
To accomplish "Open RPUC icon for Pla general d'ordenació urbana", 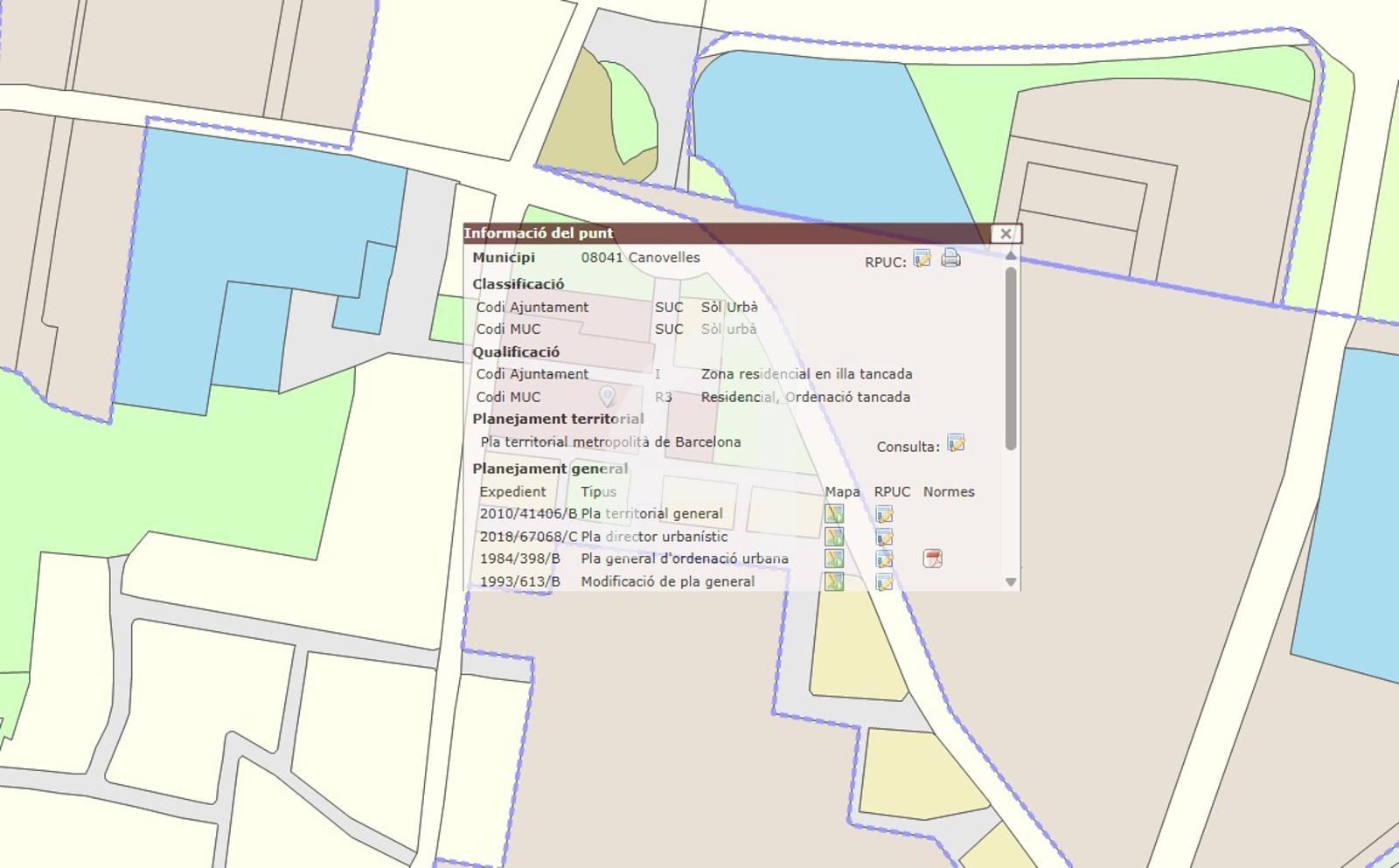I will tap(884, 559).
